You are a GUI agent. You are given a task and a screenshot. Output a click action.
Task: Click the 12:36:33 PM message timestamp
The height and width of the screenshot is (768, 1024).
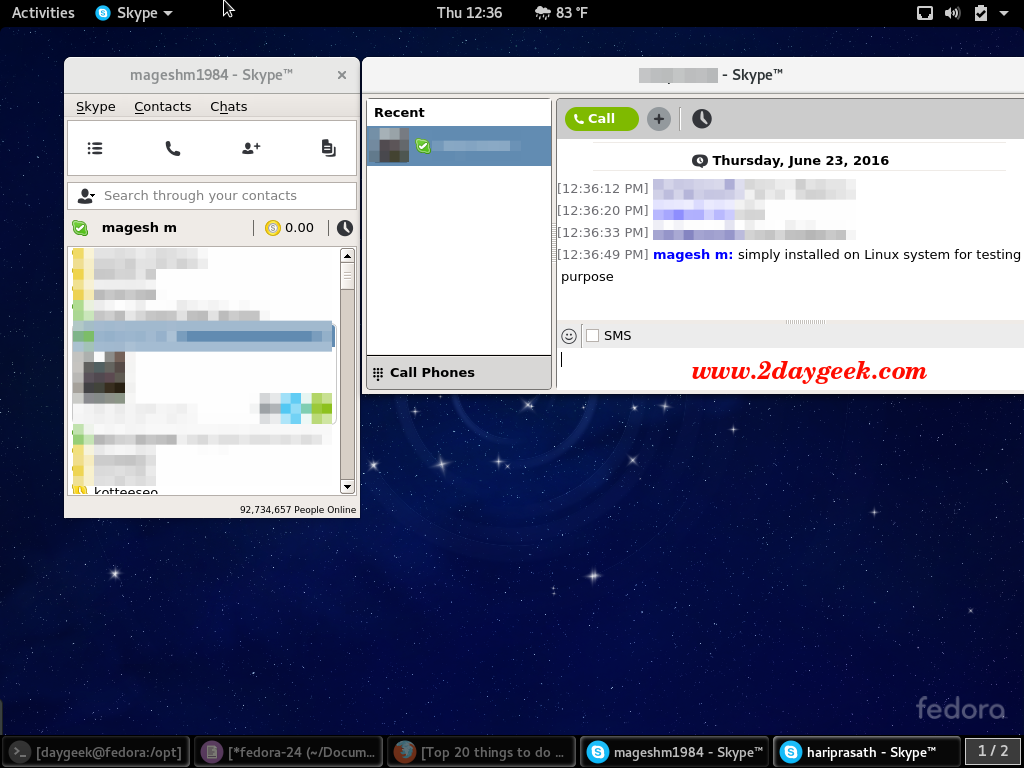click(x=603, y=232)
